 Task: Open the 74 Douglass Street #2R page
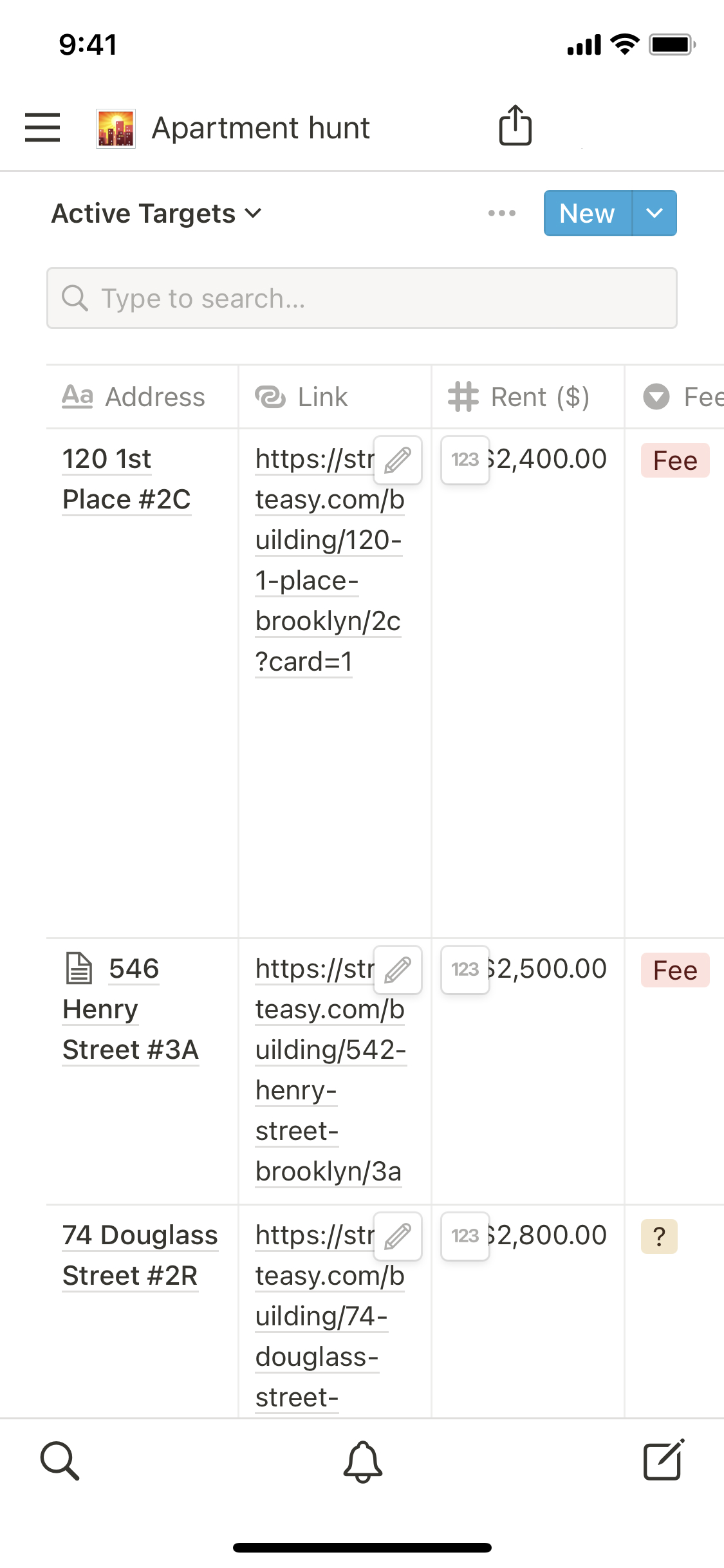(140, 1255)
